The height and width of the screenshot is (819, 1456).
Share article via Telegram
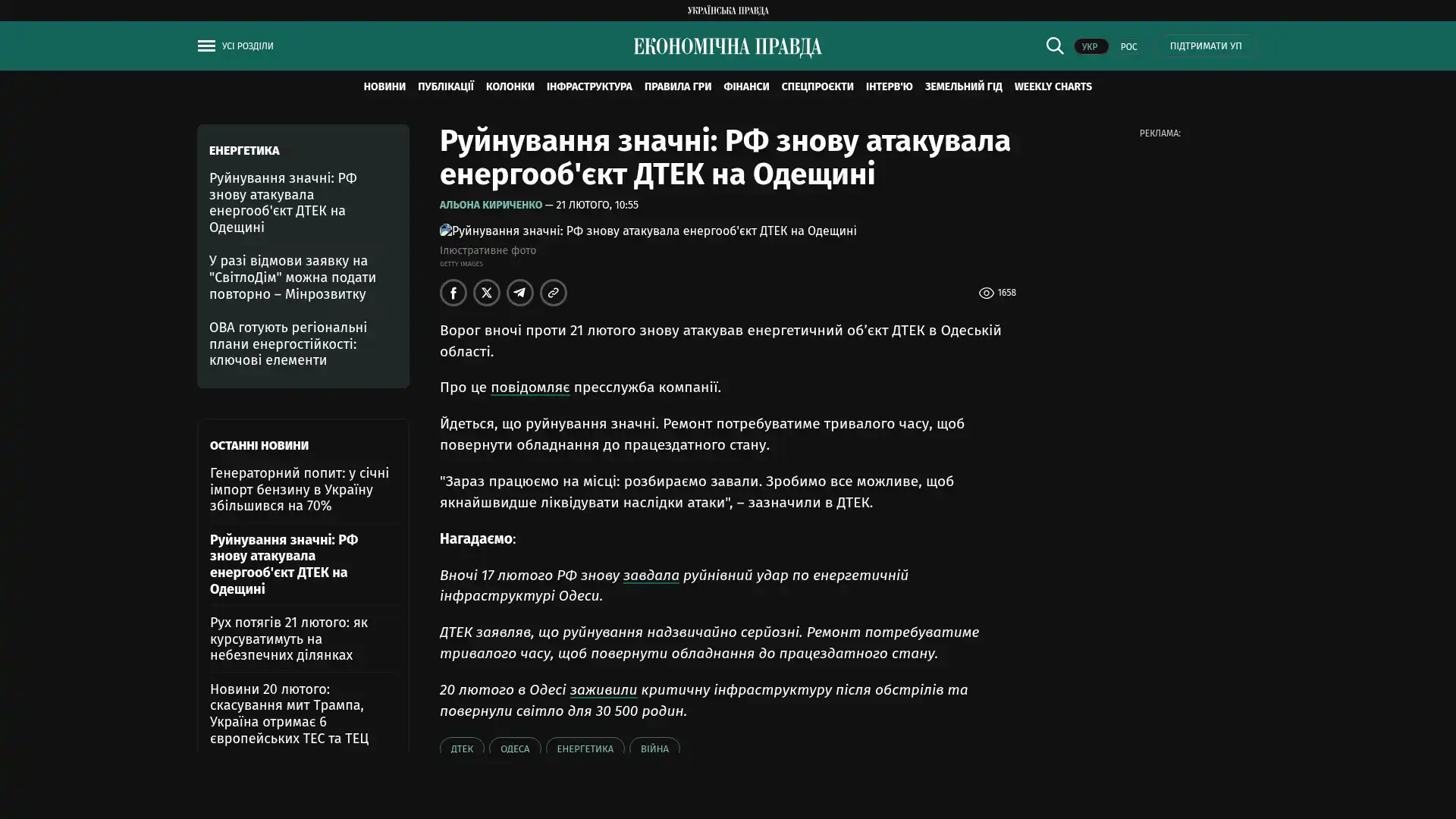click(519, 293)
